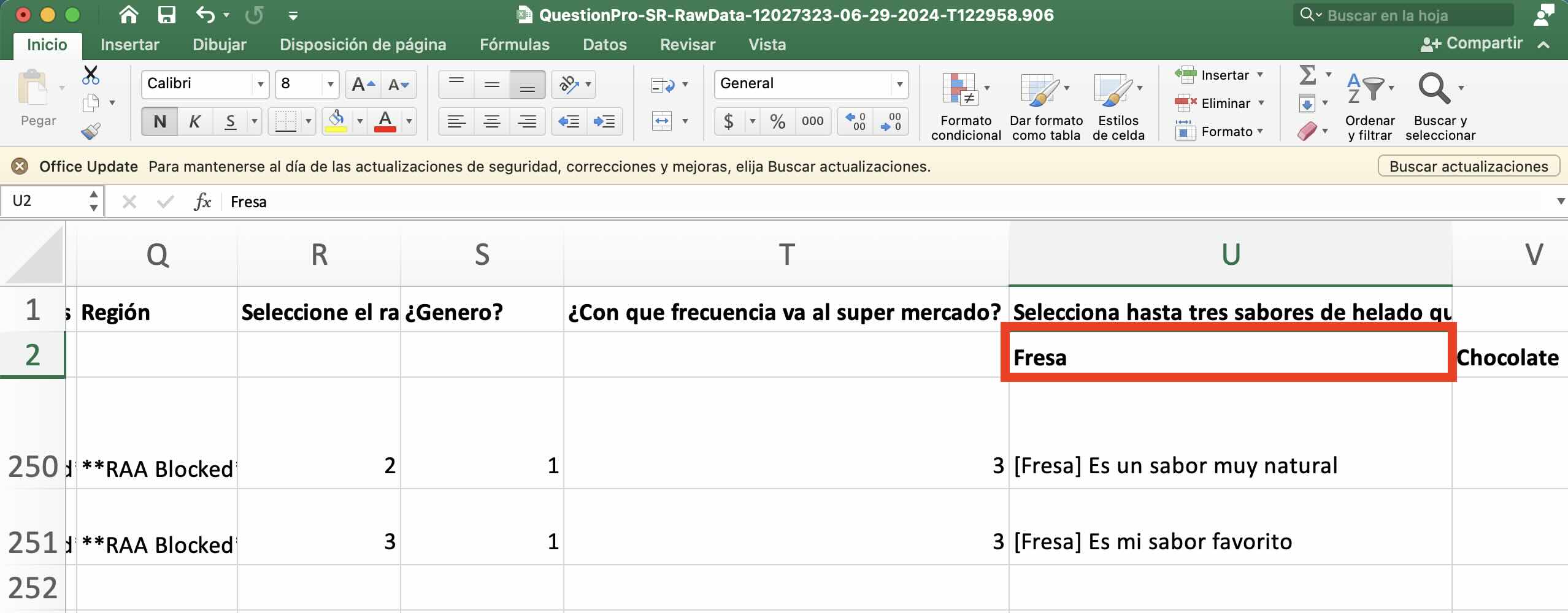Open Formato condicional
1568x613 pixels.
pyautogui.click(x=966, y=106)
